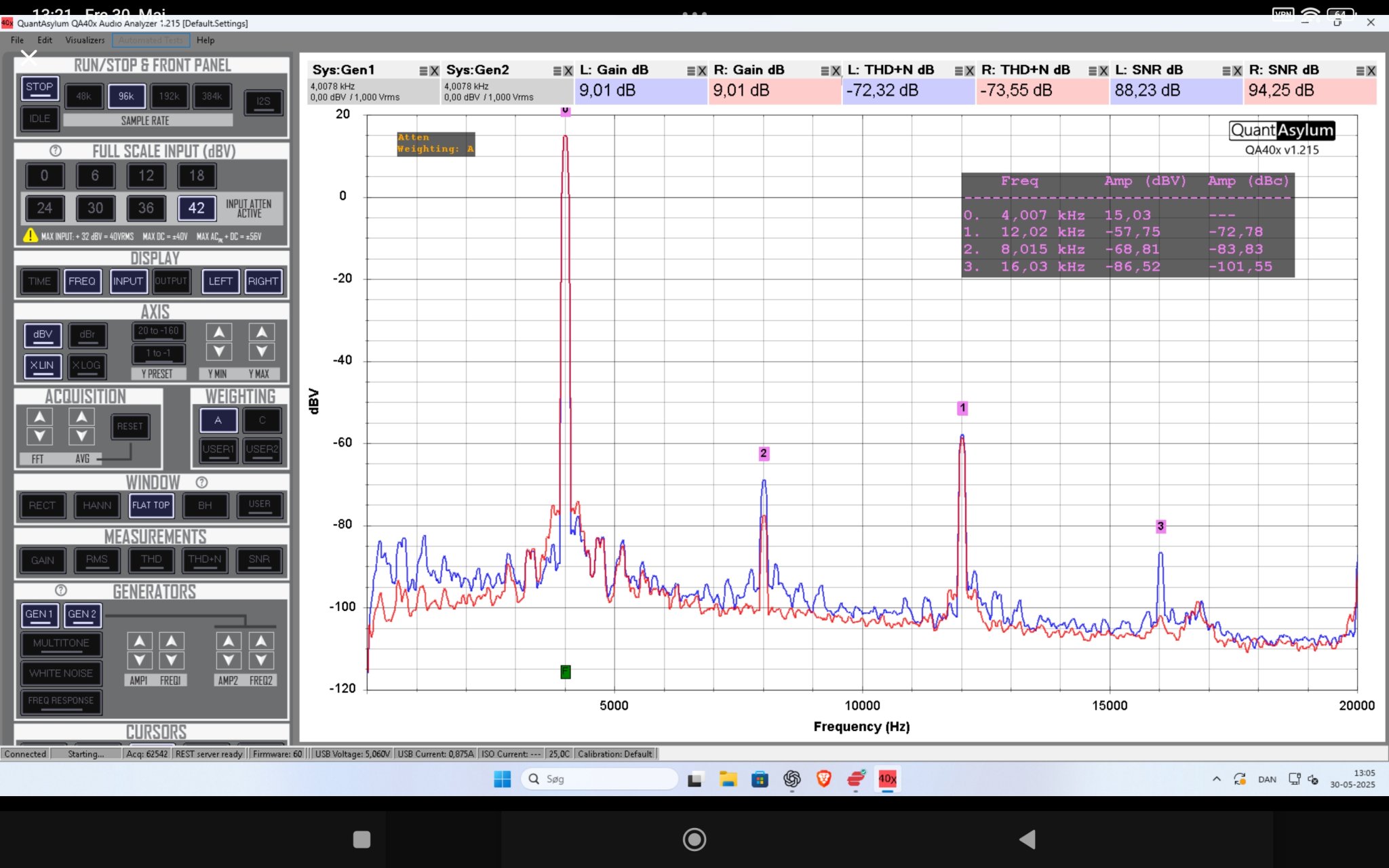Increase AMP1 generator amplitude

click(x=139, y=641)
